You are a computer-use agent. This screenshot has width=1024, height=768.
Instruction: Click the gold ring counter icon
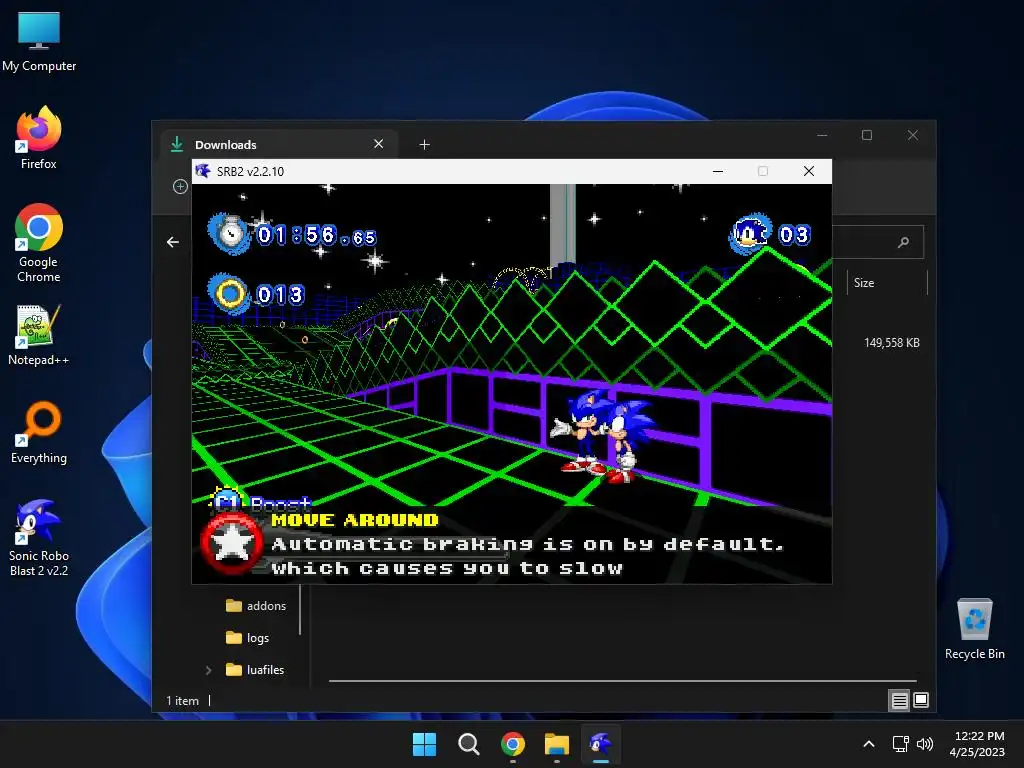point(229,294)
